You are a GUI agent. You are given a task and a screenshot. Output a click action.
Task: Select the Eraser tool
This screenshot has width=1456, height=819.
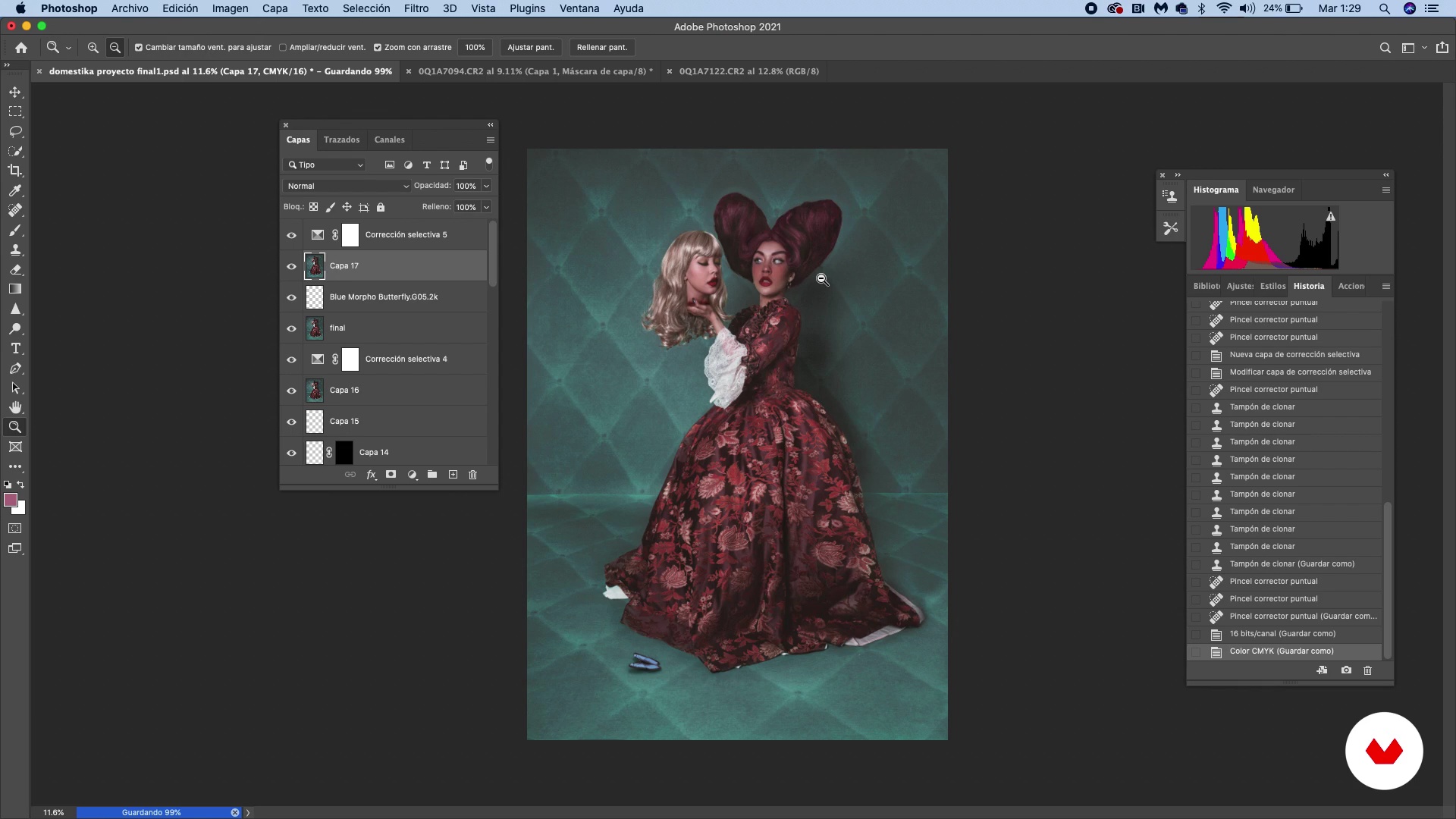pyautogui.click(x=15, y=269)
